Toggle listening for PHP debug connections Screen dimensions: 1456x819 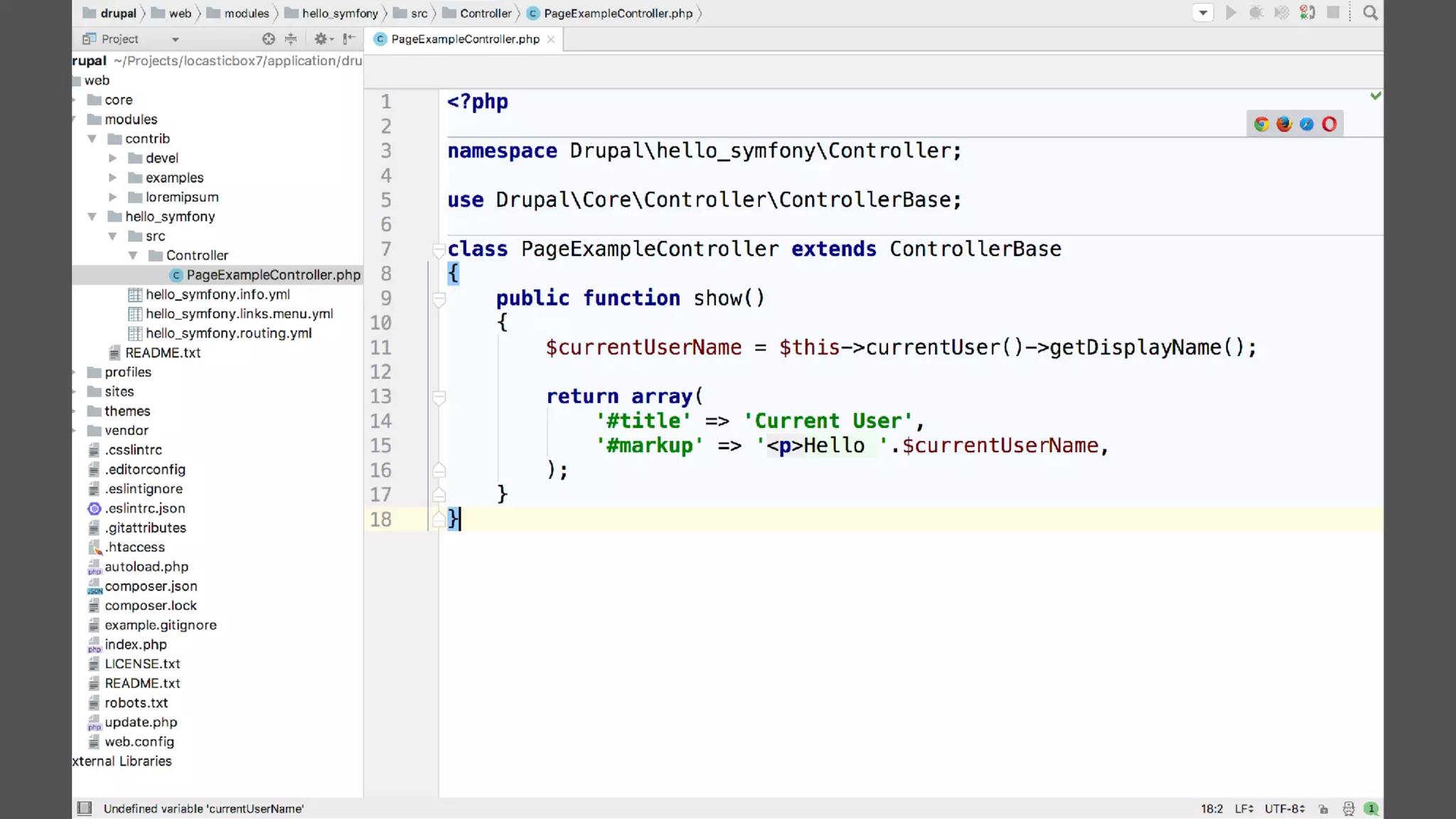coord(1307,13)
